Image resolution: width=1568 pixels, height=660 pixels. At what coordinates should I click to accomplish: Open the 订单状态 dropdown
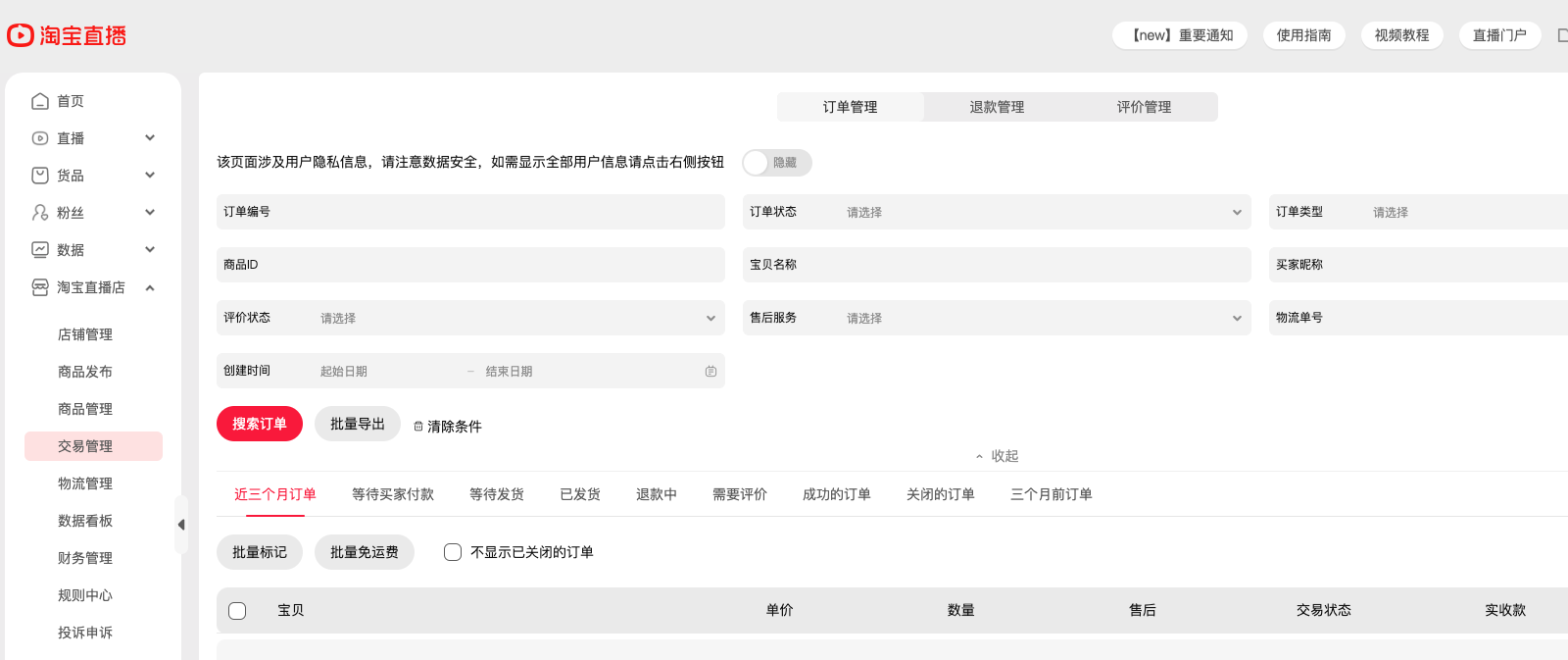click(x=997, y=212)
